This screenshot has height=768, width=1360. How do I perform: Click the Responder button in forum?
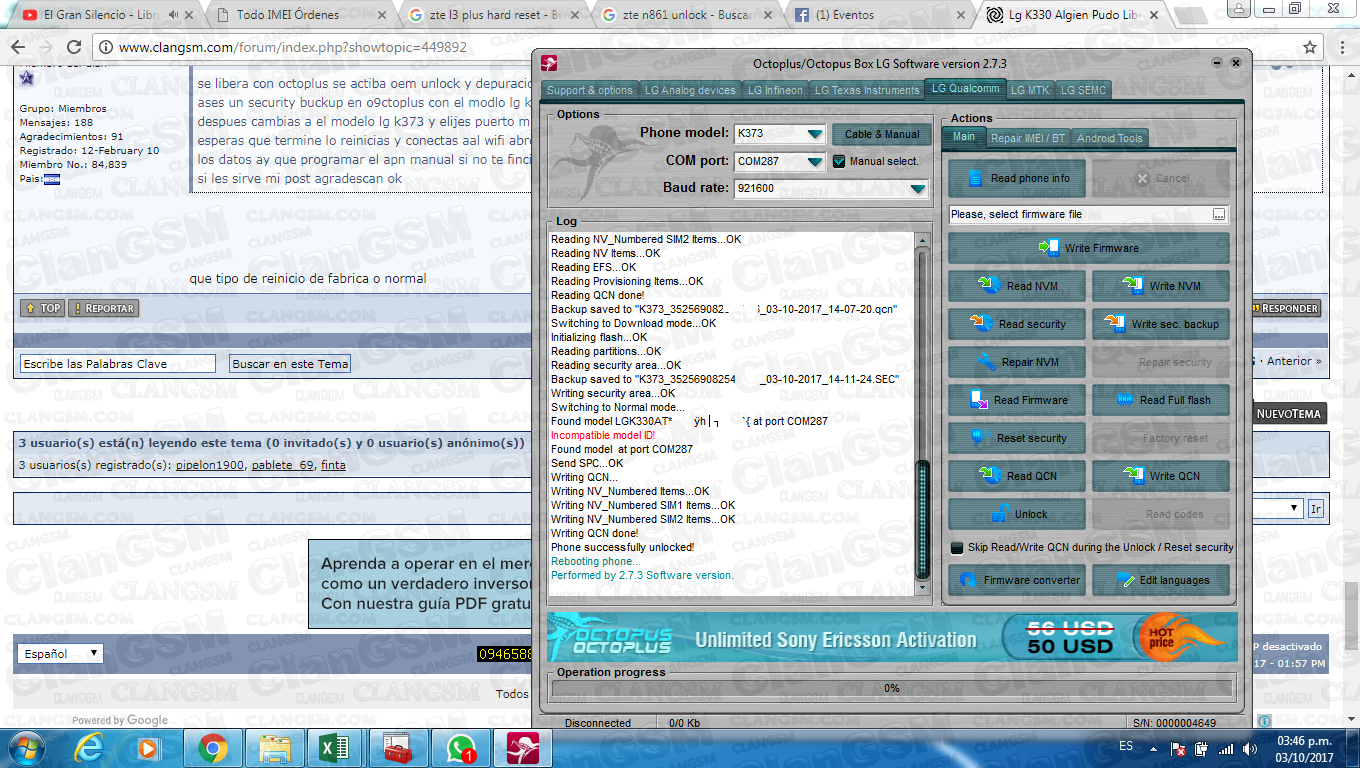(x=1285, y=308)
